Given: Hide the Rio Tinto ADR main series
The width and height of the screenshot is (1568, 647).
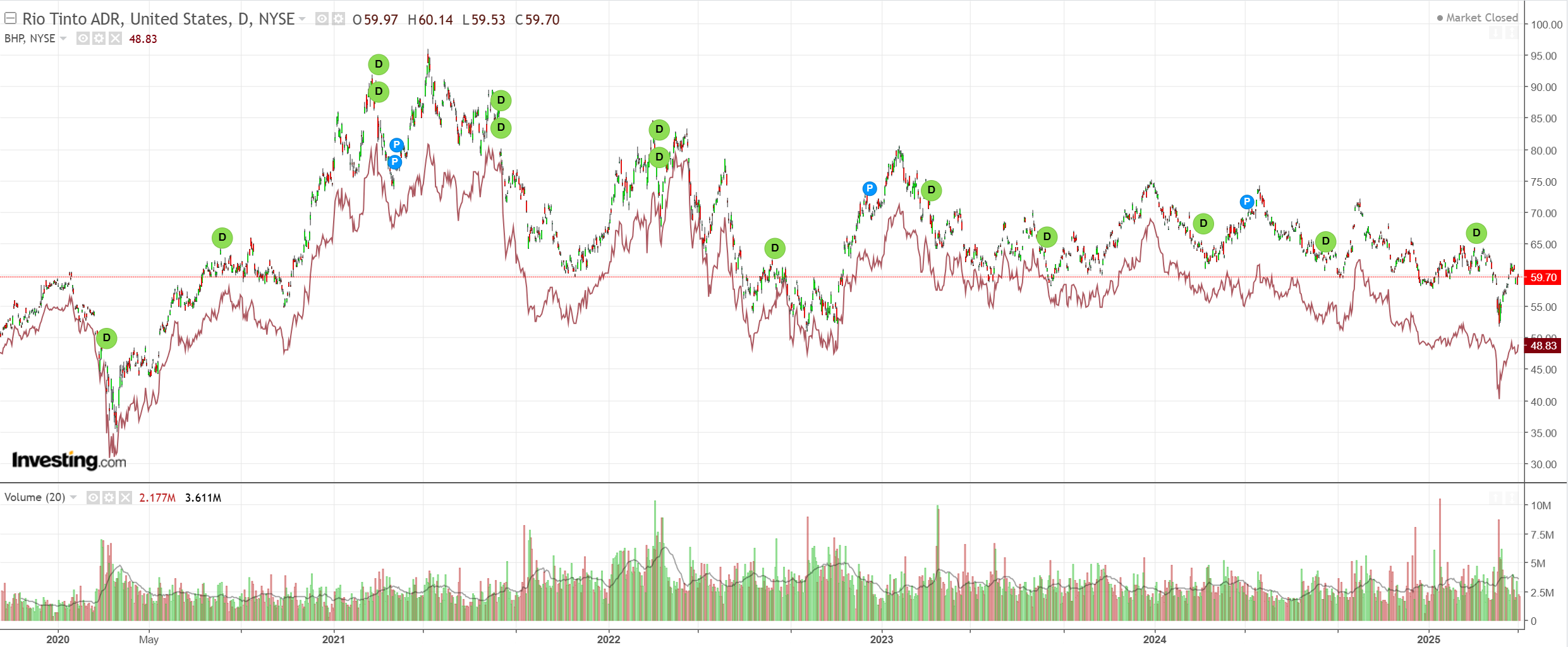Looking at the screenshot, I should coord(322,20).
